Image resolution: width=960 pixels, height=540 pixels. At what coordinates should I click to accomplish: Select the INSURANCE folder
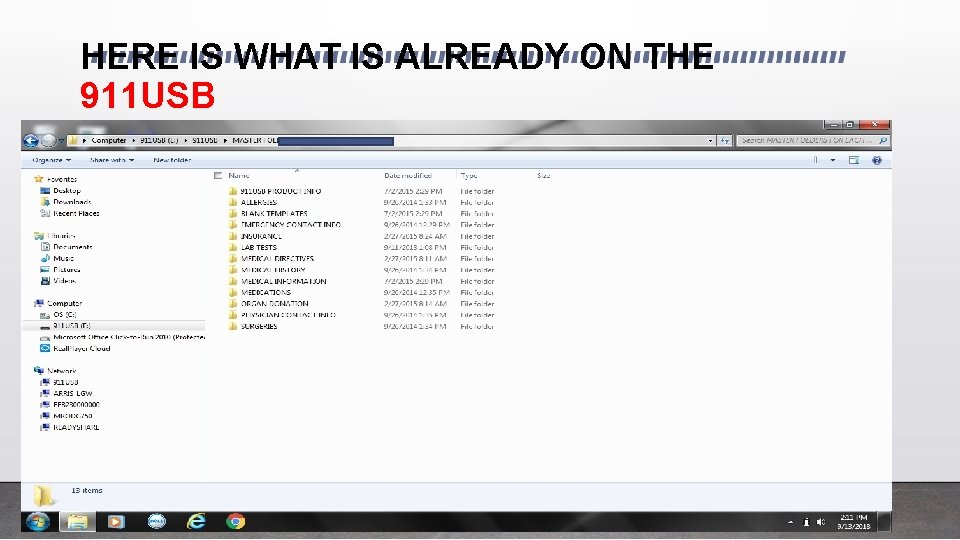click(x=261, y=236)
